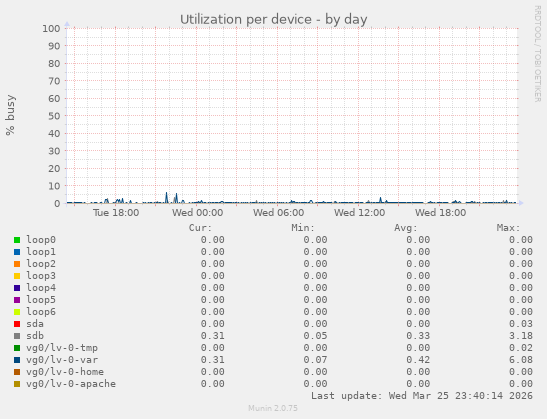Click the 50 y-axis tick label

coord(54,116)
